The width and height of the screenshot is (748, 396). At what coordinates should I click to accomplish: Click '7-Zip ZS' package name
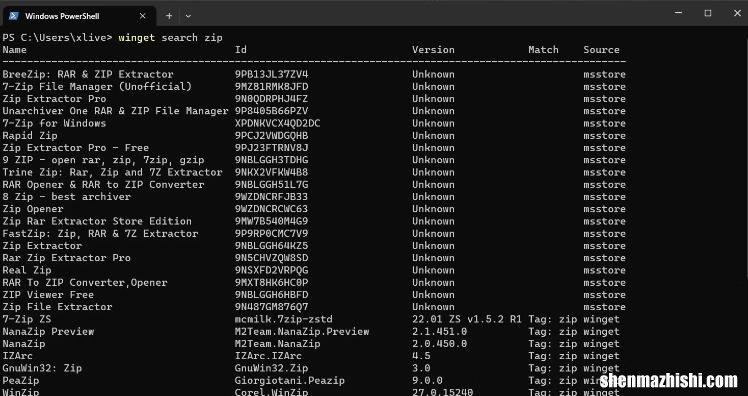point(27,319)
